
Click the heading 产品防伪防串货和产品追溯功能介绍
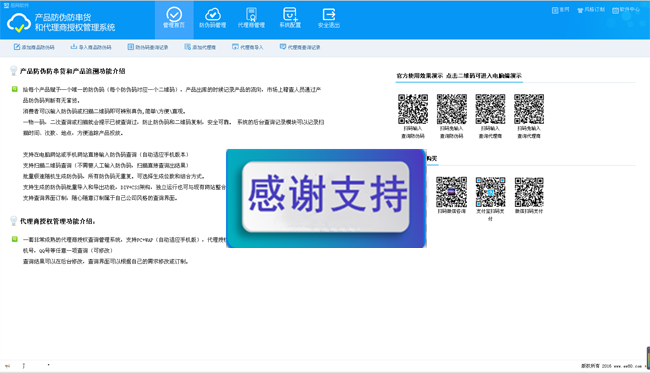[73, 71]
